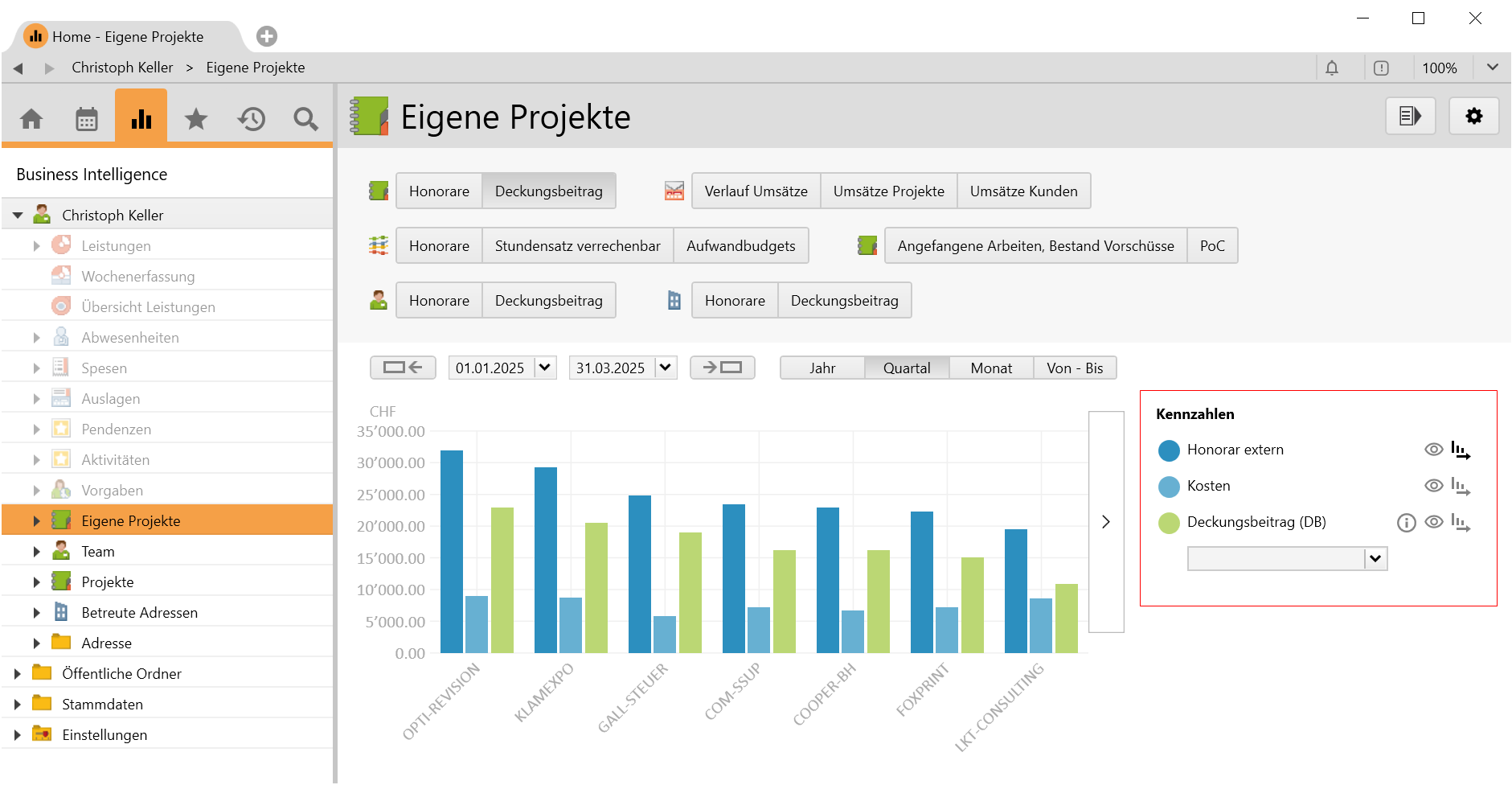The width and height of the screenshot is (1512, 785).
Task: Expand the Team tree node
Action: point(36,552)
